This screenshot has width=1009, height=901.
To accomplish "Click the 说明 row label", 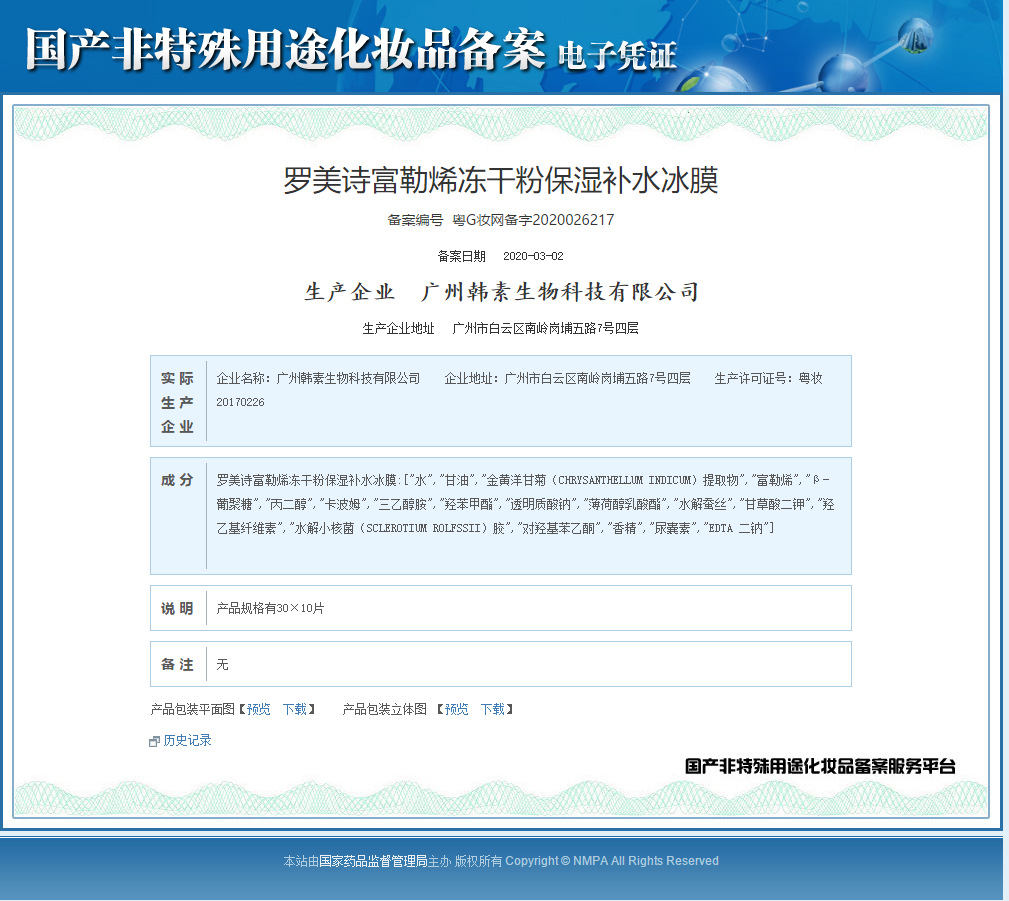I will (x=177, y=608).
